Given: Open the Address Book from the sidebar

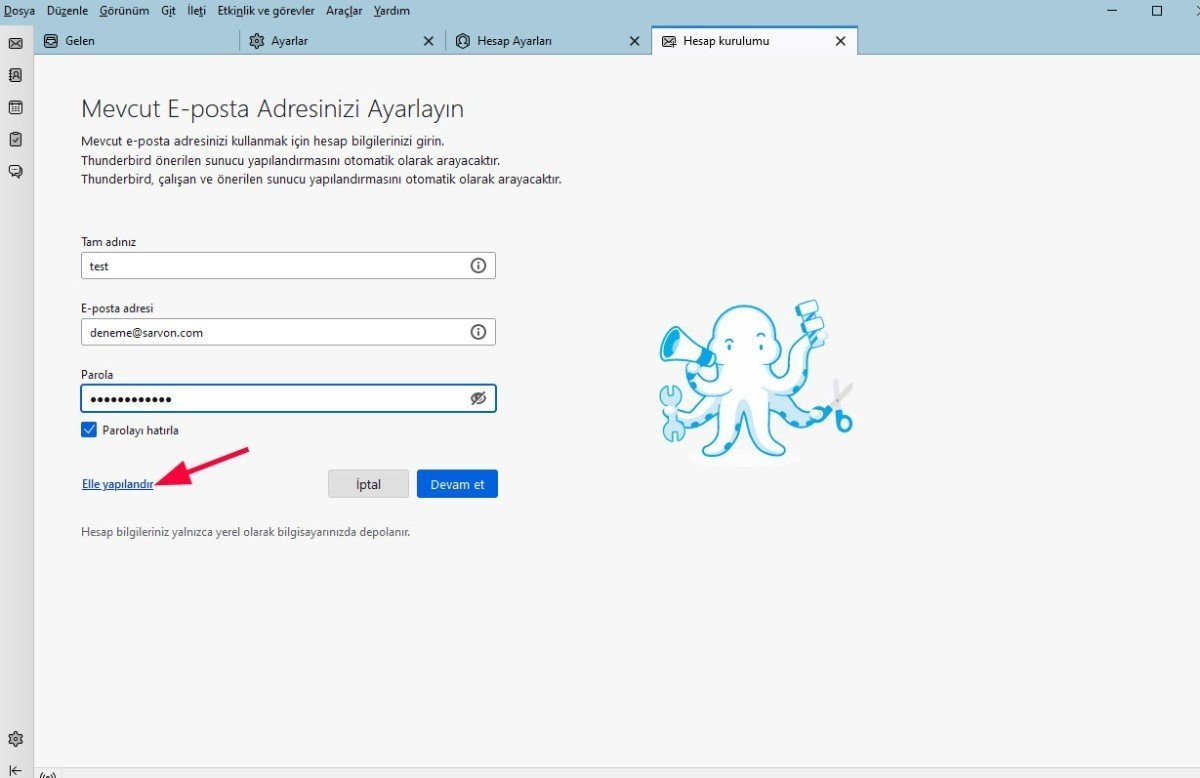Looking at the screenshot, I should click(15, 75).
